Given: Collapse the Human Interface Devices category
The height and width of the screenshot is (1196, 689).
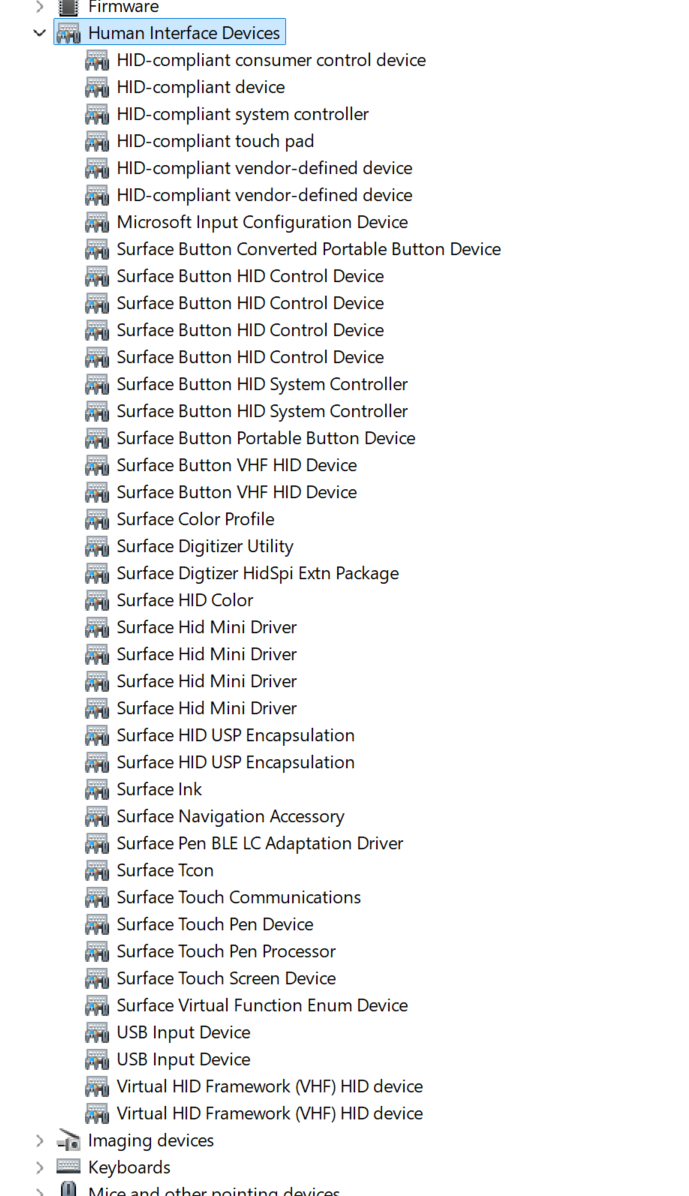Looking at the screenshot, I should click(39, 32).
